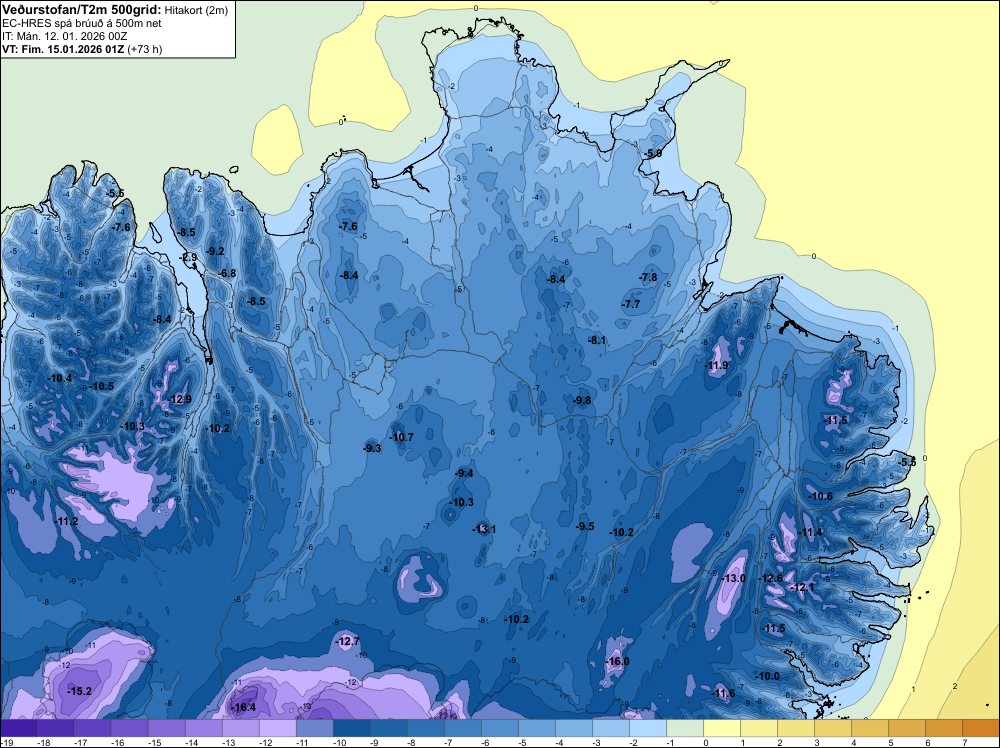Select legend swatch between 0 and 1

pos(722,728)
